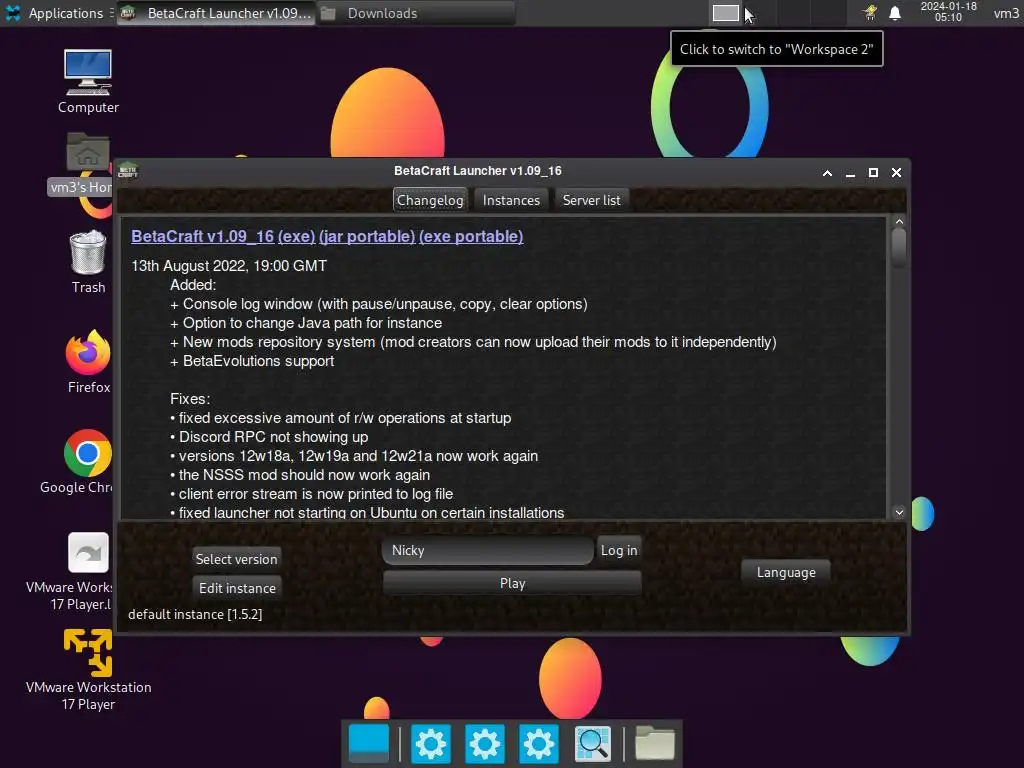1024x768 pixels.
Task: Open VMware Workstation 17 Player.l shortcut icon
Action: 88,552
